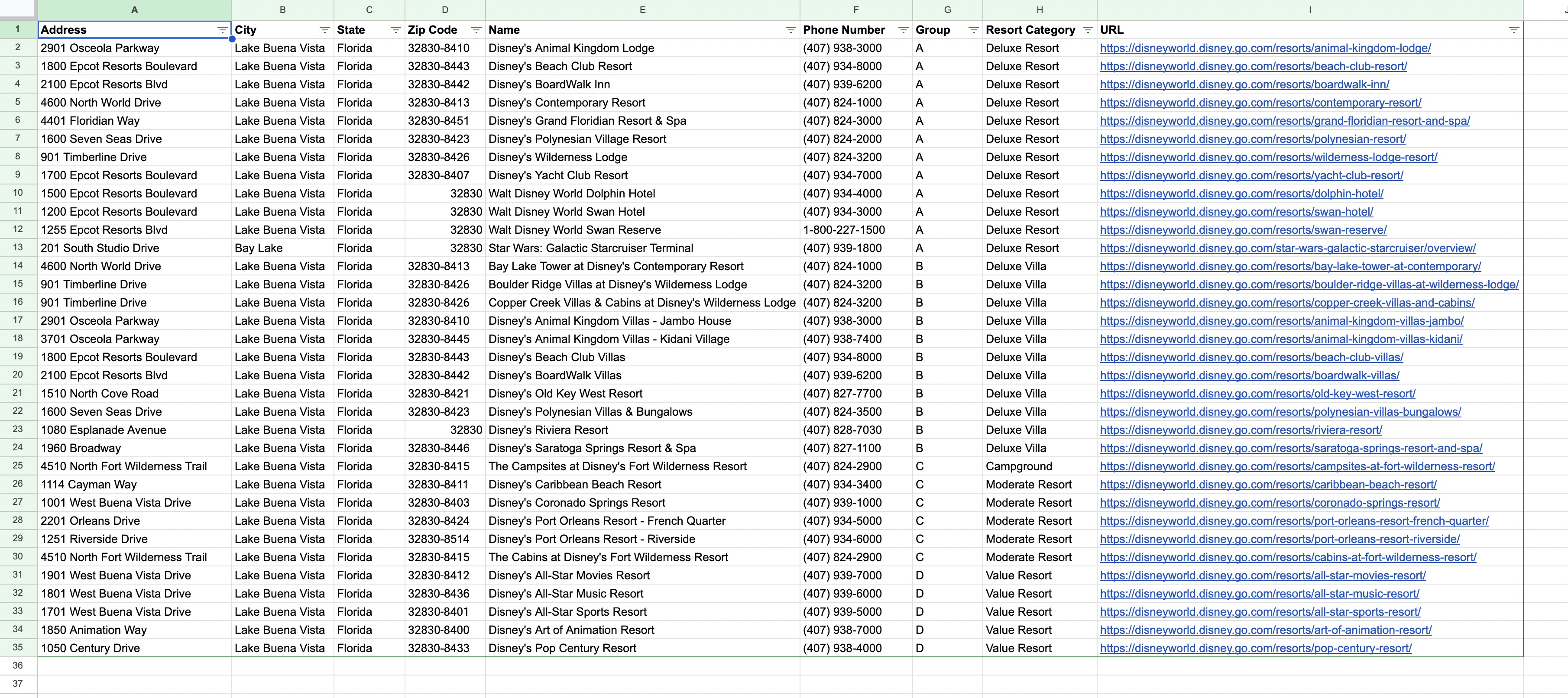Screen dimensions: 1568x698
Task: Click the 1-800-227-1500 phone cell
Action: pos(844,230)
